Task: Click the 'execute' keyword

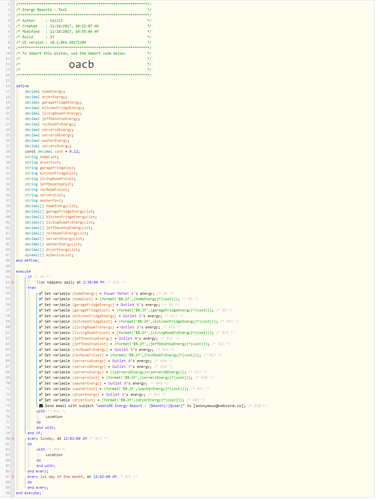Action: click(x=23, y=272)
